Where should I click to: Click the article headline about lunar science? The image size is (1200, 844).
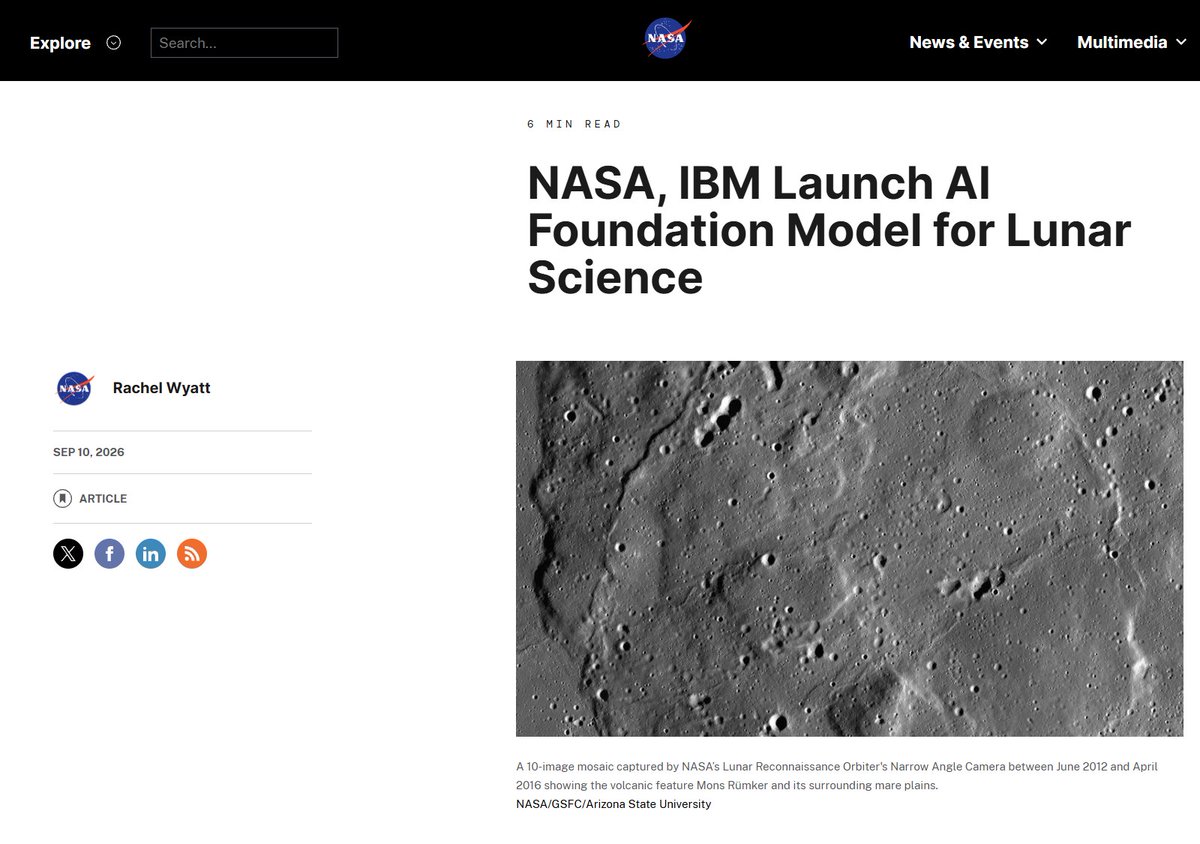click(x=828, y=230)
